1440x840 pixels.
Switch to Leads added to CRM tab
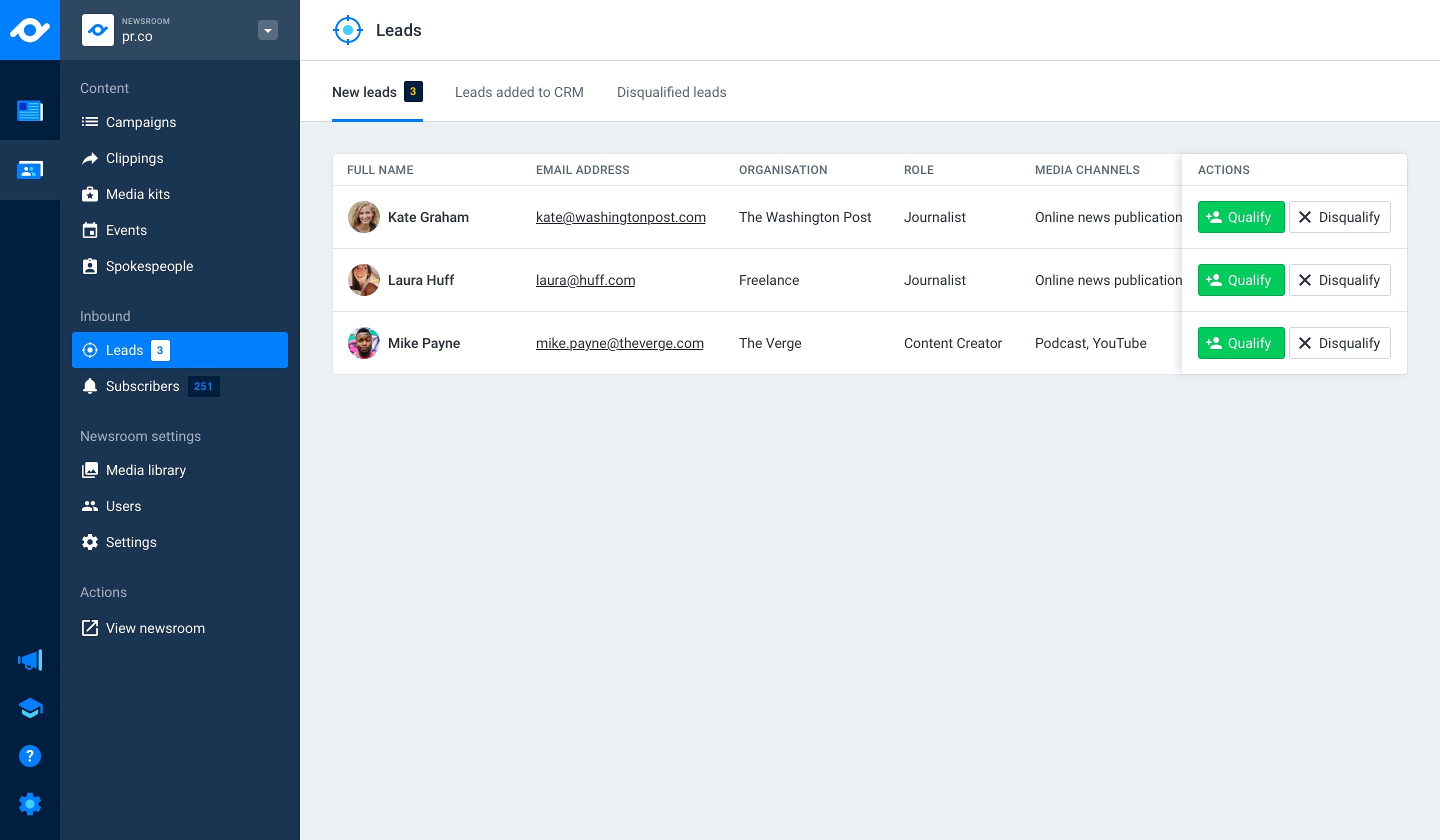click(x=519, y=92)
